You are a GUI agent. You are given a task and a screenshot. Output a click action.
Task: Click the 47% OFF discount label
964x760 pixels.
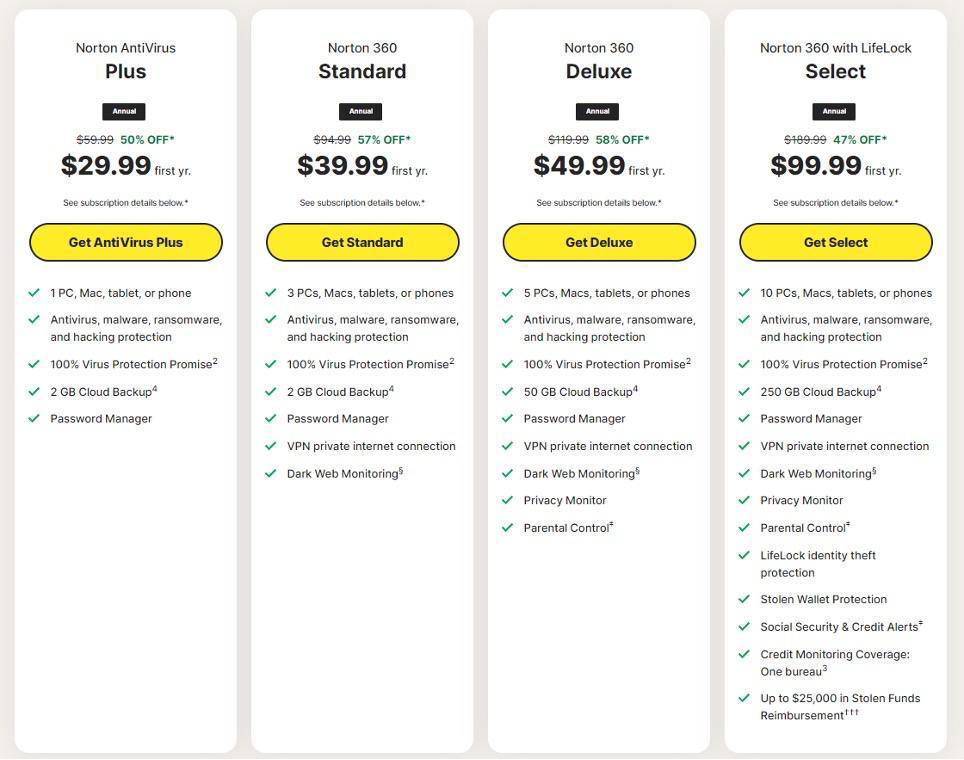click(860, 140)
